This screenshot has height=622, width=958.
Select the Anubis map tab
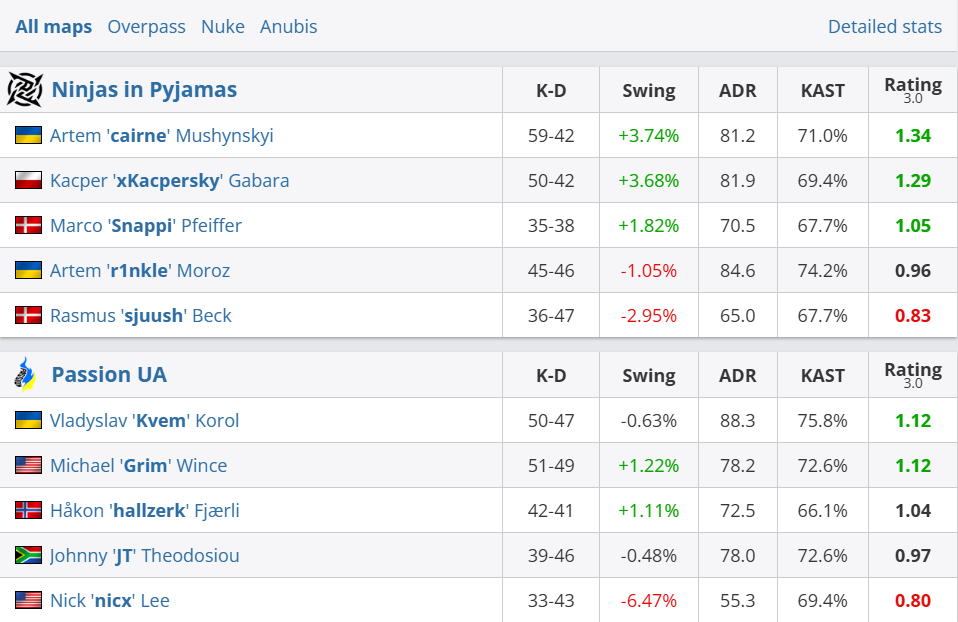point(288,27)
